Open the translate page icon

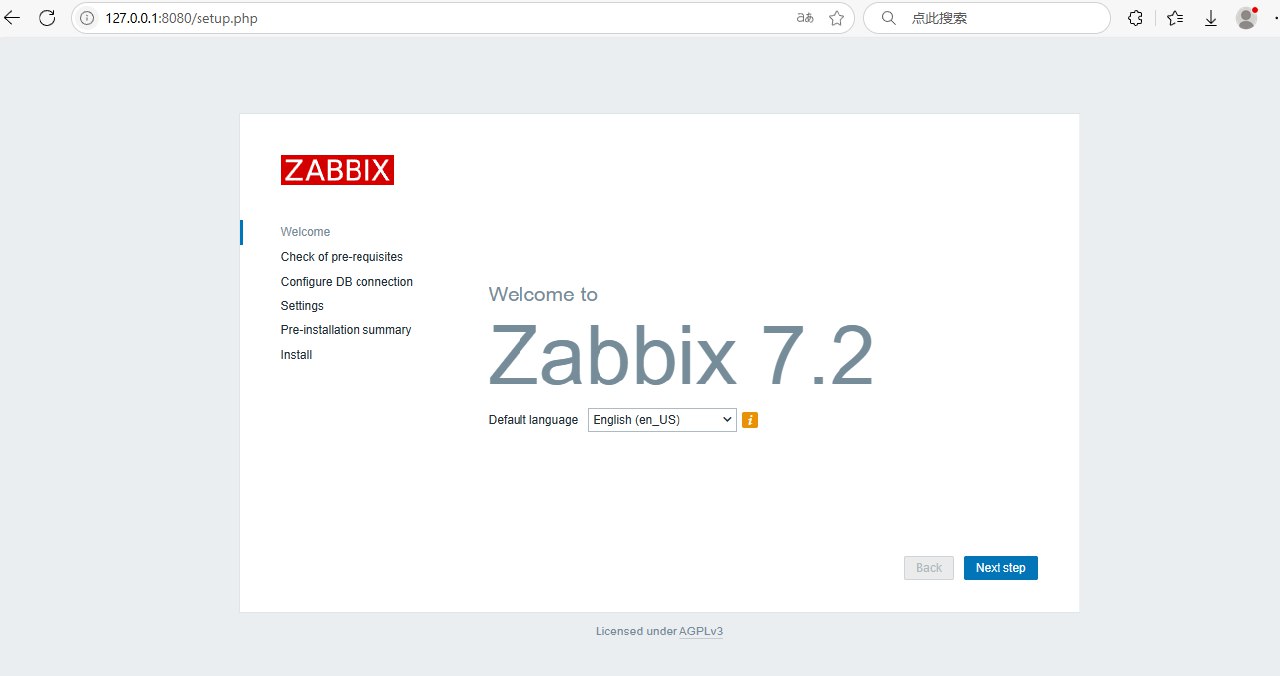tap(805, 18)
